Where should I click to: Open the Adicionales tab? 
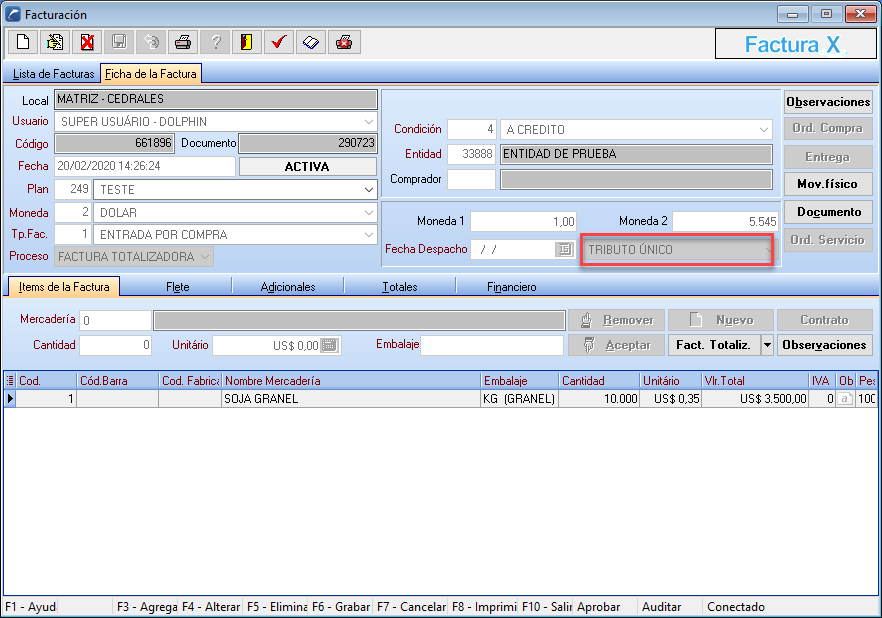[x=287, y=287]
